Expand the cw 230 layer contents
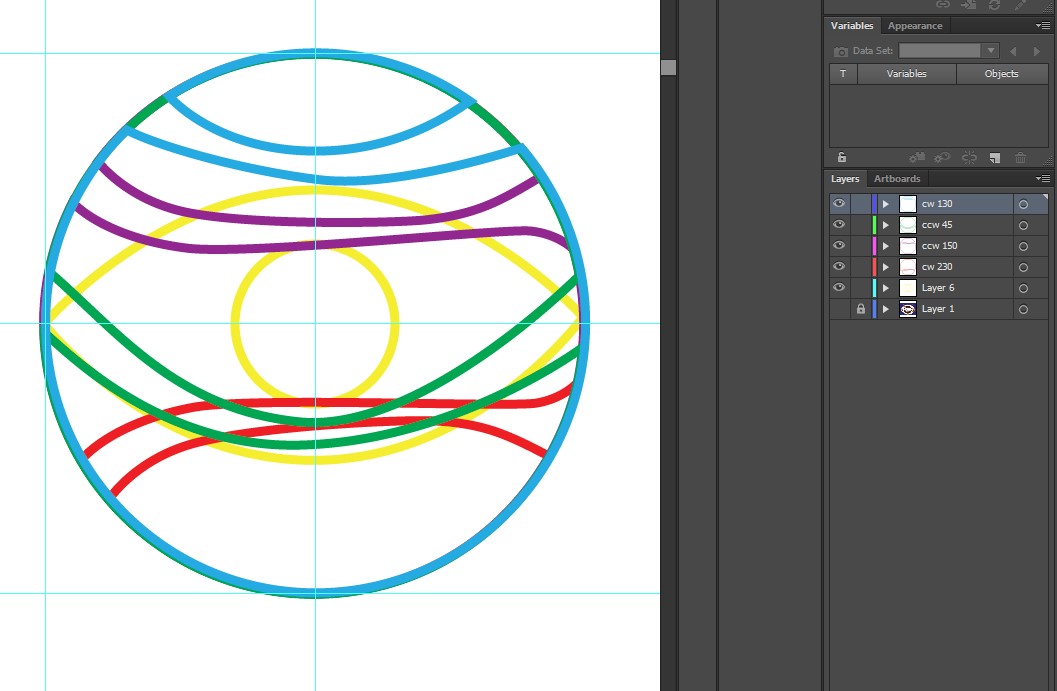The height and width of the screenshot is (691, 1057). 884,266
